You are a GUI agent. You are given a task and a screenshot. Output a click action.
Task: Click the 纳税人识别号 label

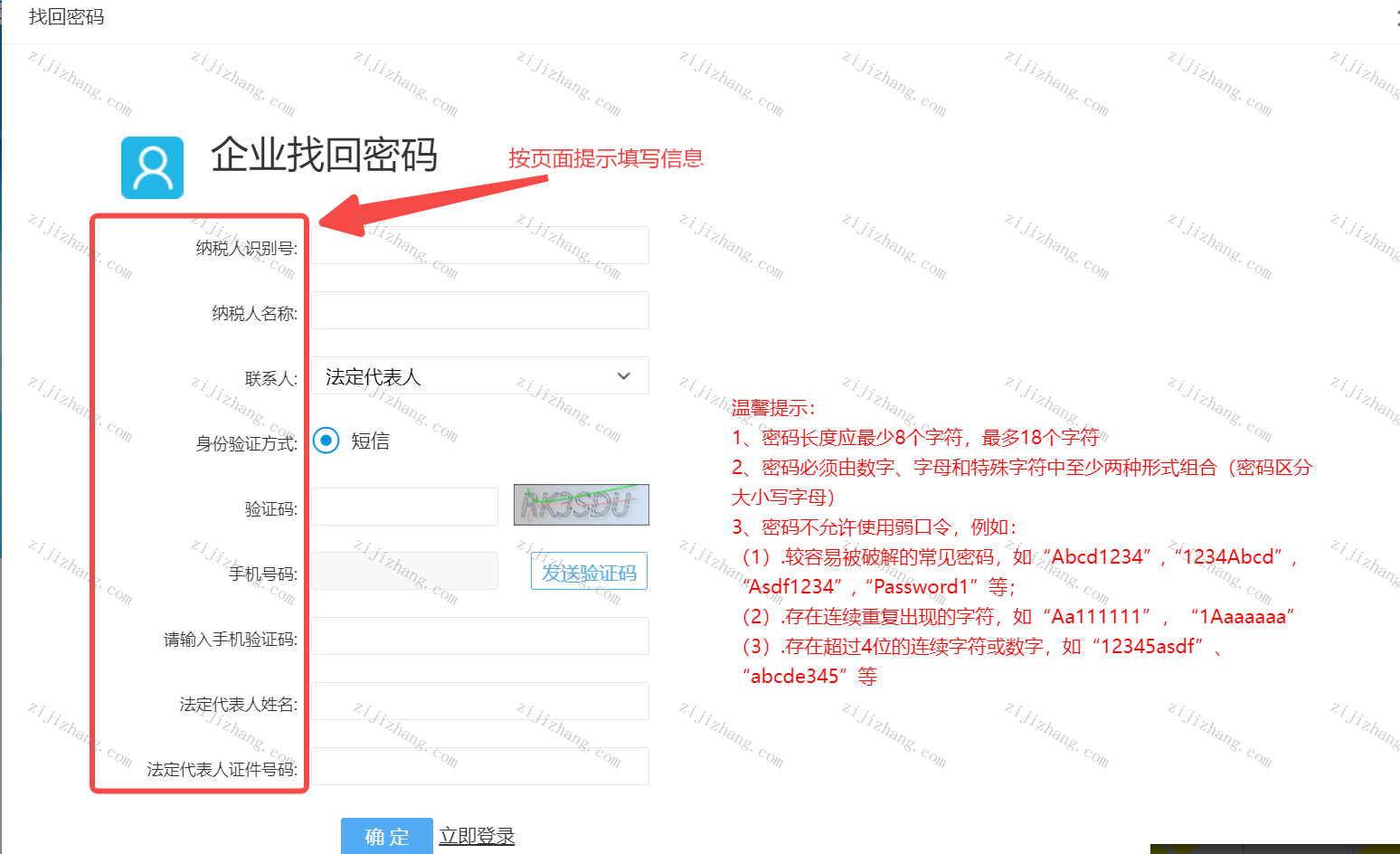tap(247, 248)
